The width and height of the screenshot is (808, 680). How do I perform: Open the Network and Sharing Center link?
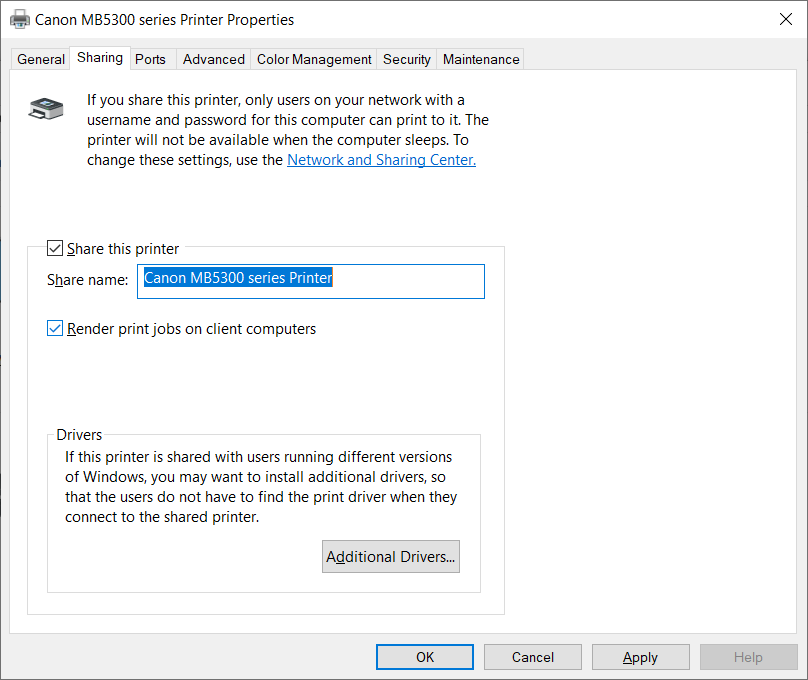click(x=381, y=160)
